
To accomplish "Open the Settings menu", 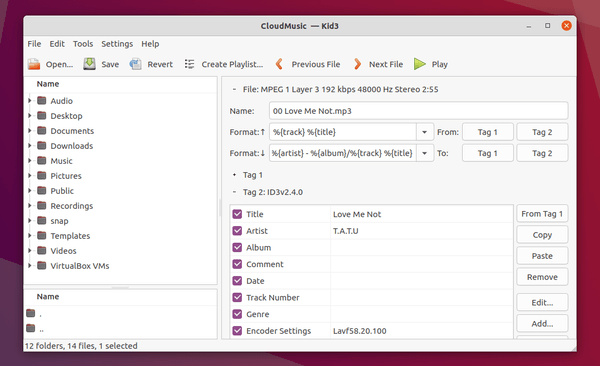I will pyautogui.click(x=117, y=44).
